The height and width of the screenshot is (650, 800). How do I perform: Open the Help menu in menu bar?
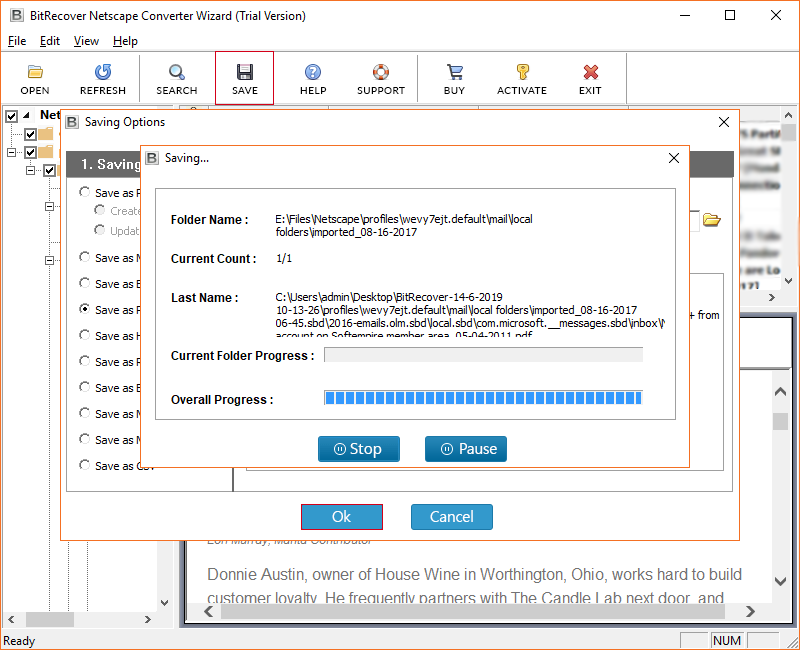click(125, 41)
